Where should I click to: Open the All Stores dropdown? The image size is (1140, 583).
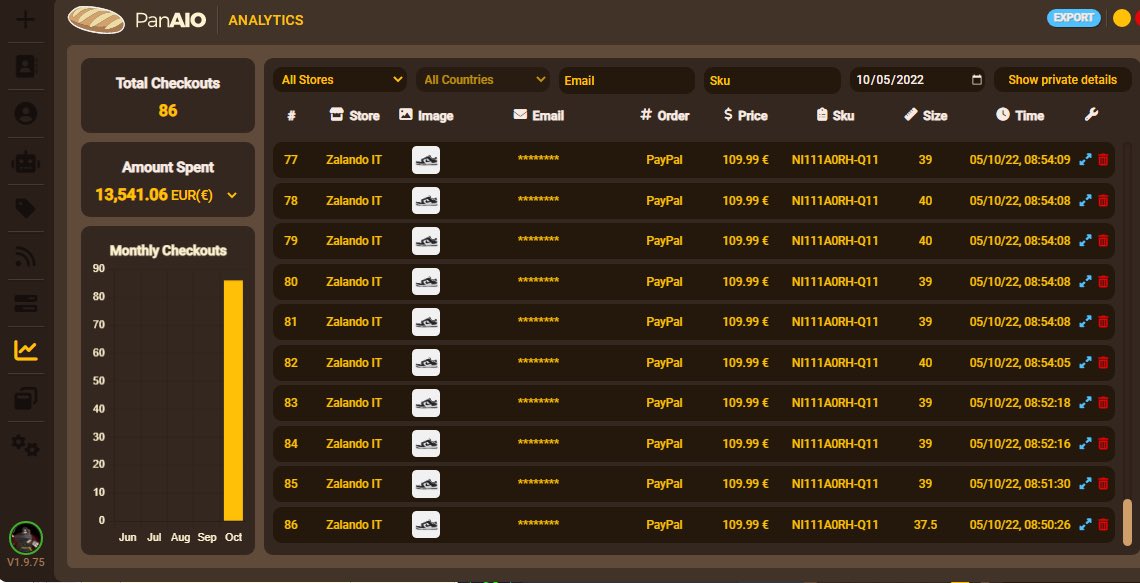340,80
